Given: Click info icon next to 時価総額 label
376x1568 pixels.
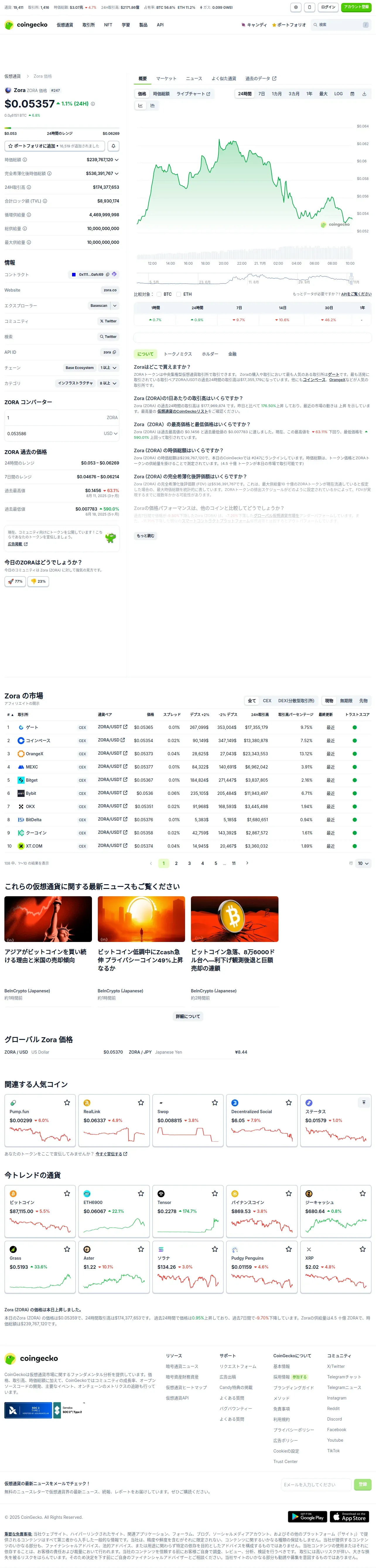Looking at the screenshot, I should point(25,159).
